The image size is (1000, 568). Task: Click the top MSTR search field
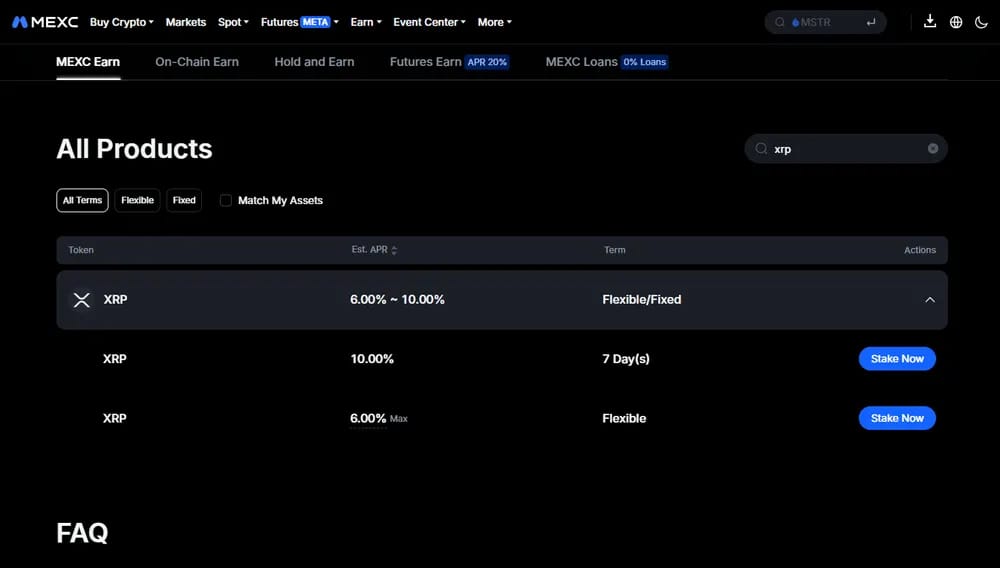(x=825, y=22)
